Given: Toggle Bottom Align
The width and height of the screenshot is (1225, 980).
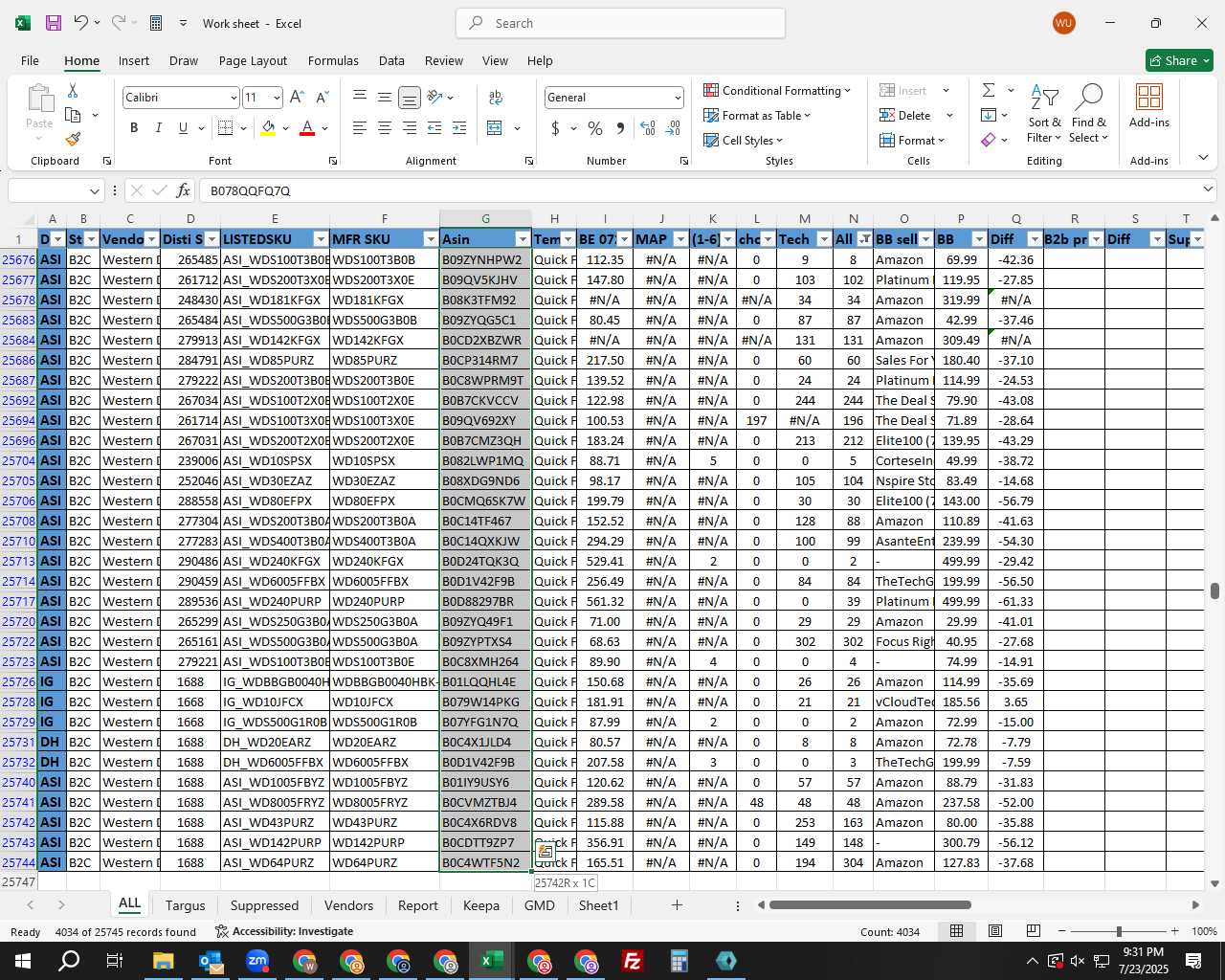Looking at the screenshot, I should pyautogui.click(x=409, y=97).
